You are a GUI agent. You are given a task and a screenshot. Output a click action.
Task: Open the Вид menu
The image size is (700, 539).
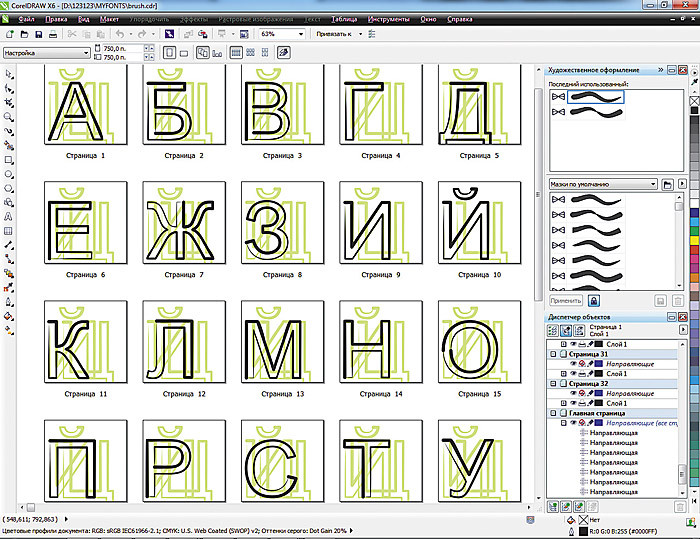83,19
